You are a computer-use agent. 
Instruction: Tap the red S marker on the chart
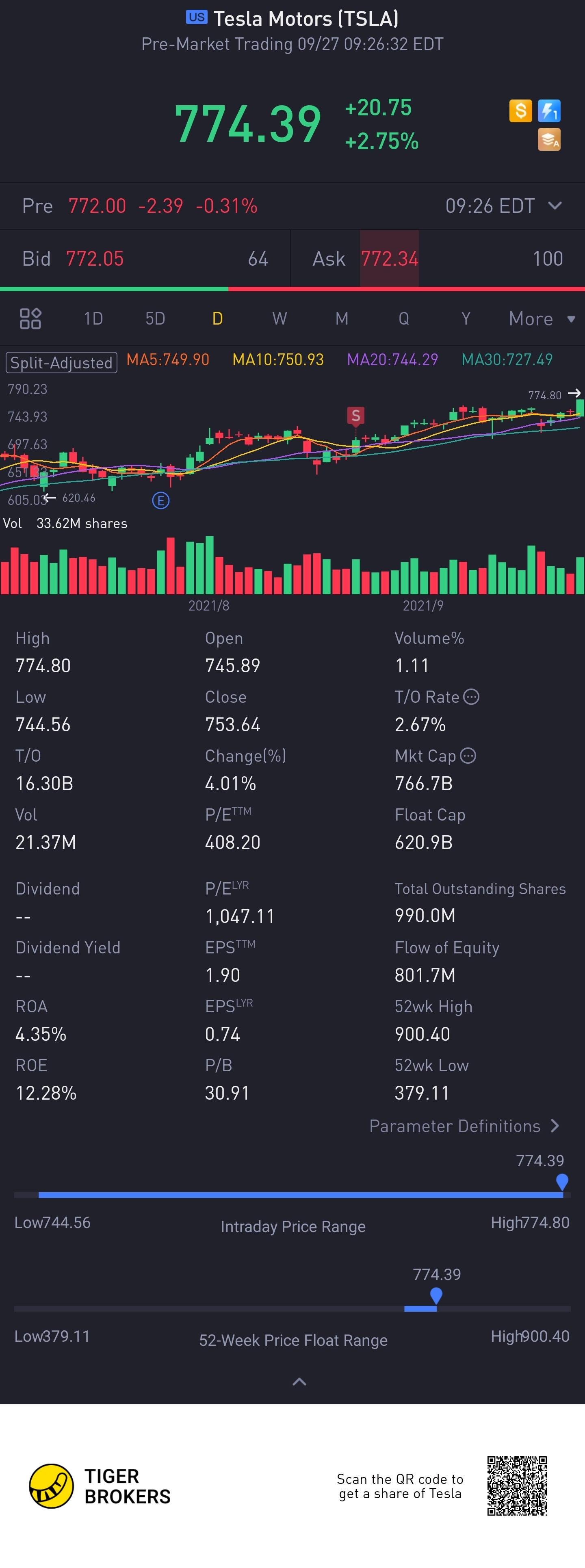click(355, 416)
